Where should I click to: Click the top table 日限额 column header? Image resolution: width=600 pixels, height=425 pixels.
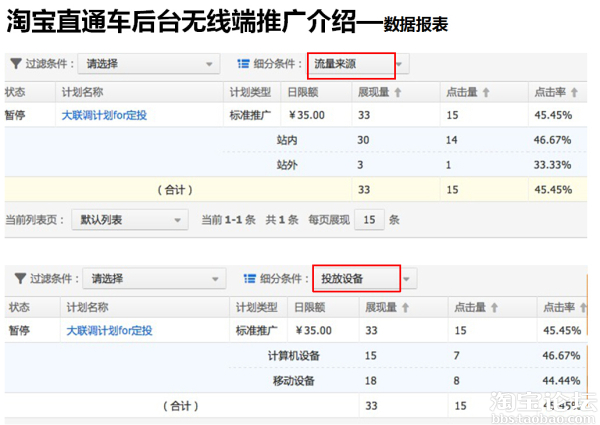click(x=303, y=92)
